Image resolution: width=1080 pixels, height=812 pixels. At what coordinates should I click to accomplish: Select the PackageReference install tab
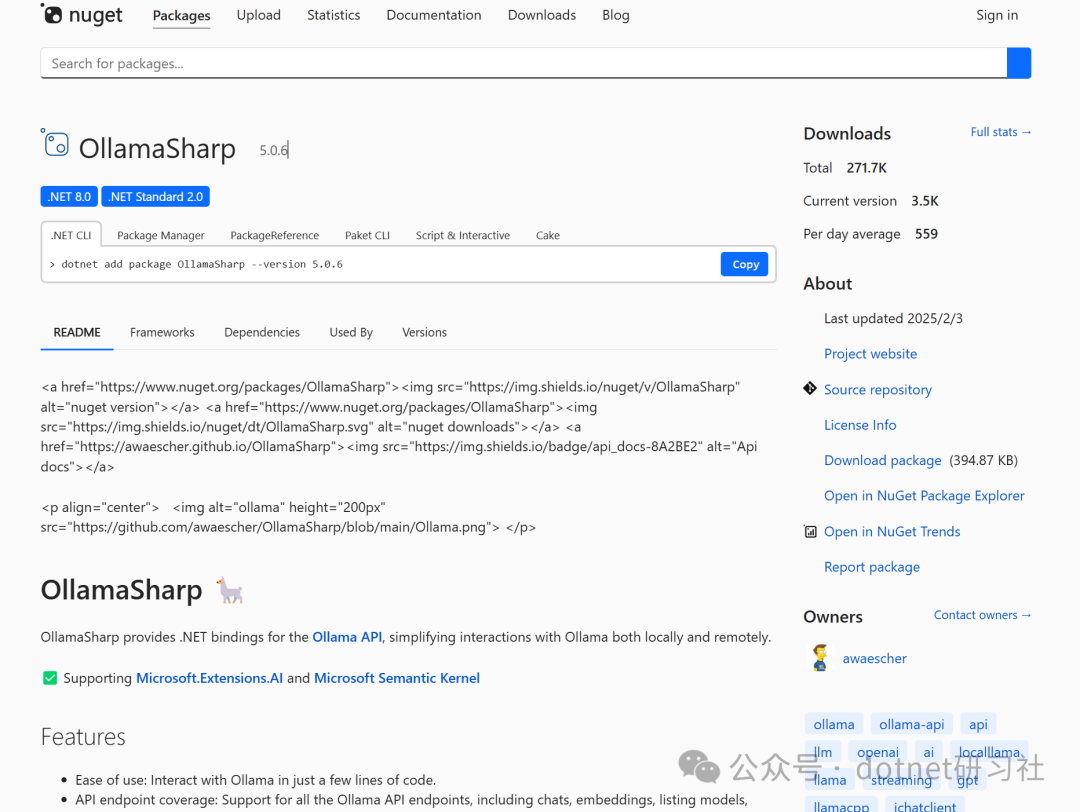click(275, 236)
